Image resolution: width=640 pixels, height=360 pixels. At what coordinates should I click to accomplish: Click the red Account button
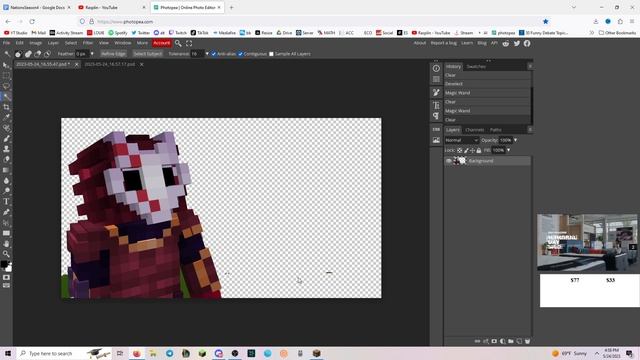[x=161, y=43]
